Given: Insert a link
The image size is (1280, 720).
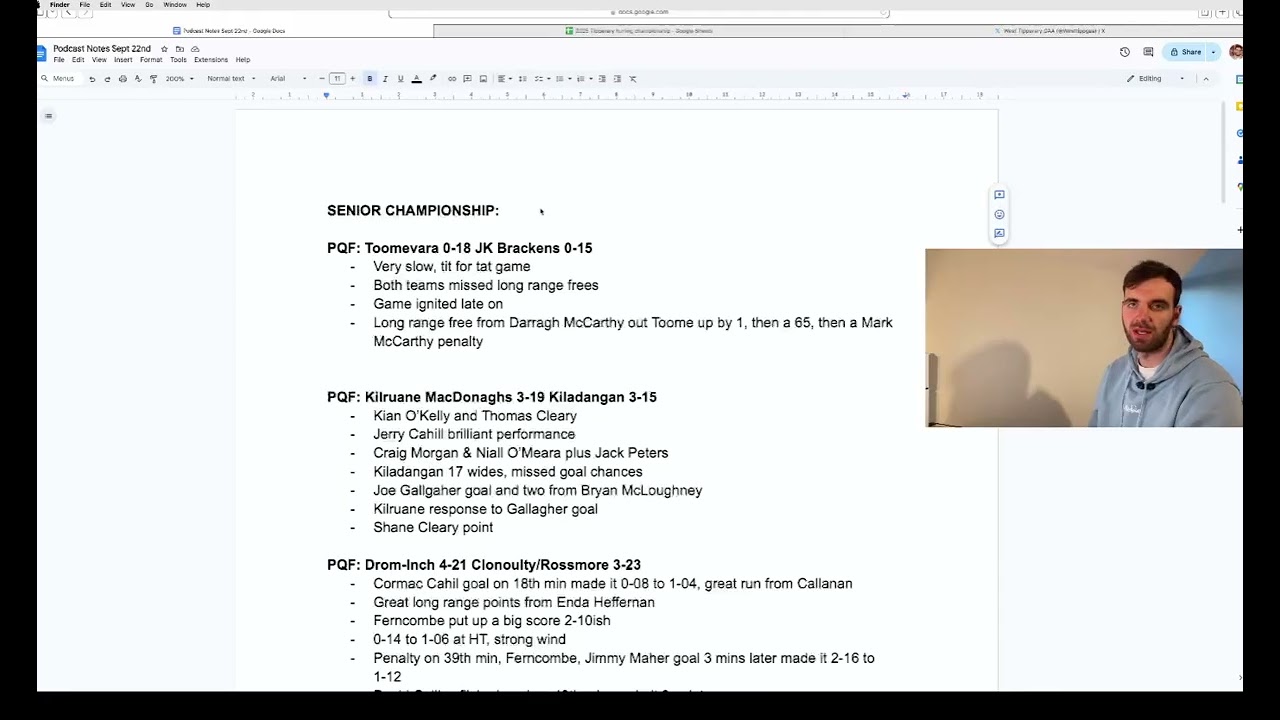Looking at the screenshot, I should (x=452, y=79).
